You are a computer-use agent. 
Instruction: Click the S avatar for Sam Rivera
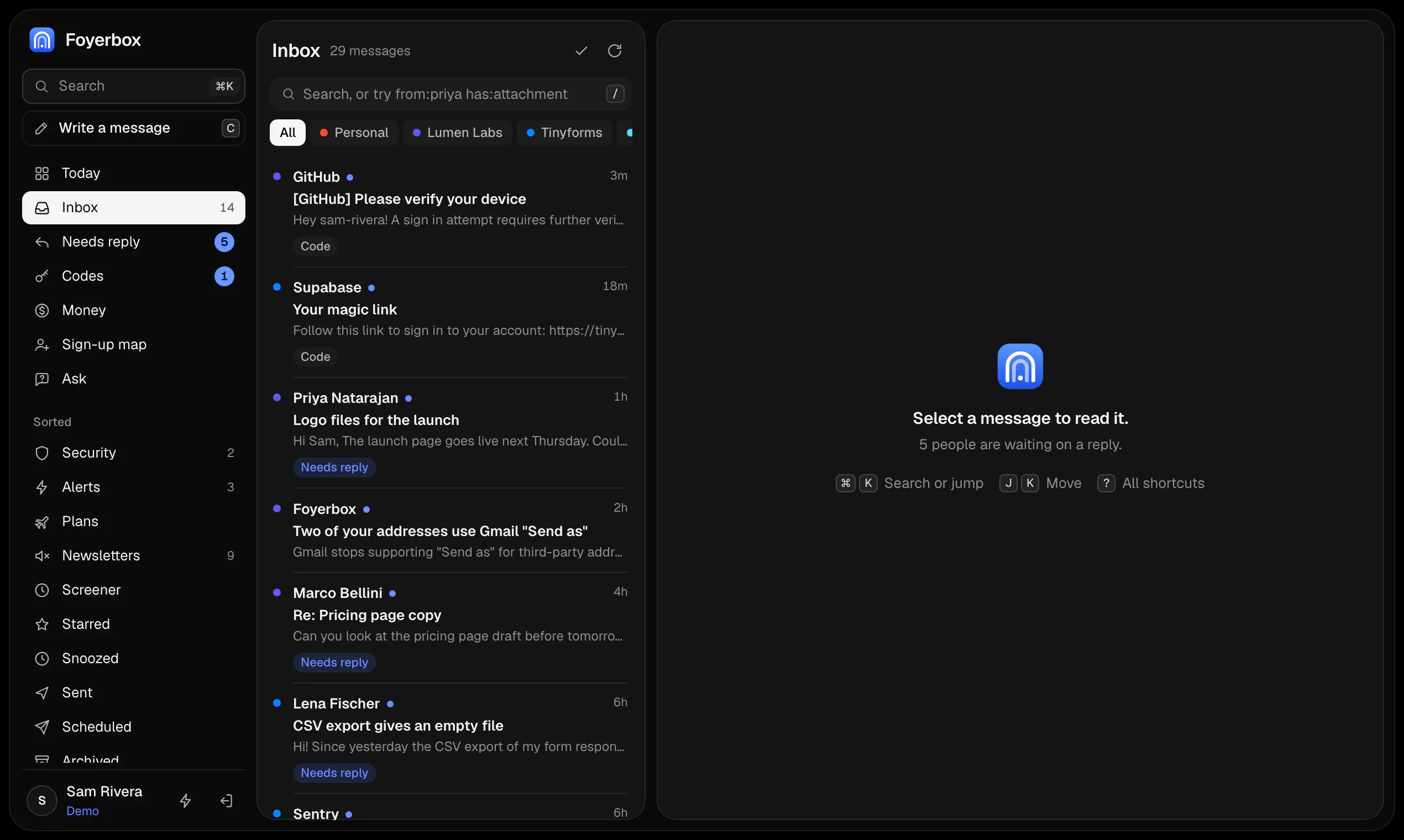42,800
